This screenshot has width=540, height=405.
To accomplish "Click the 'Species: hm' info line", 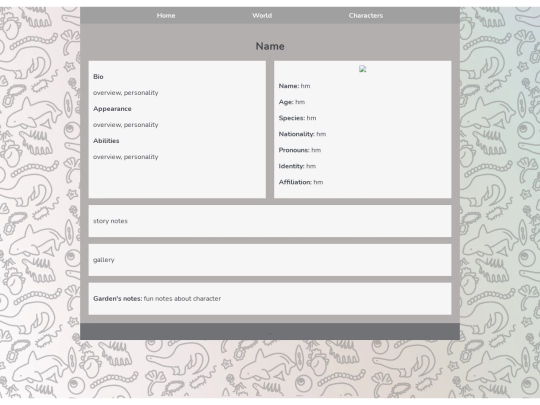I will point(298,118).
